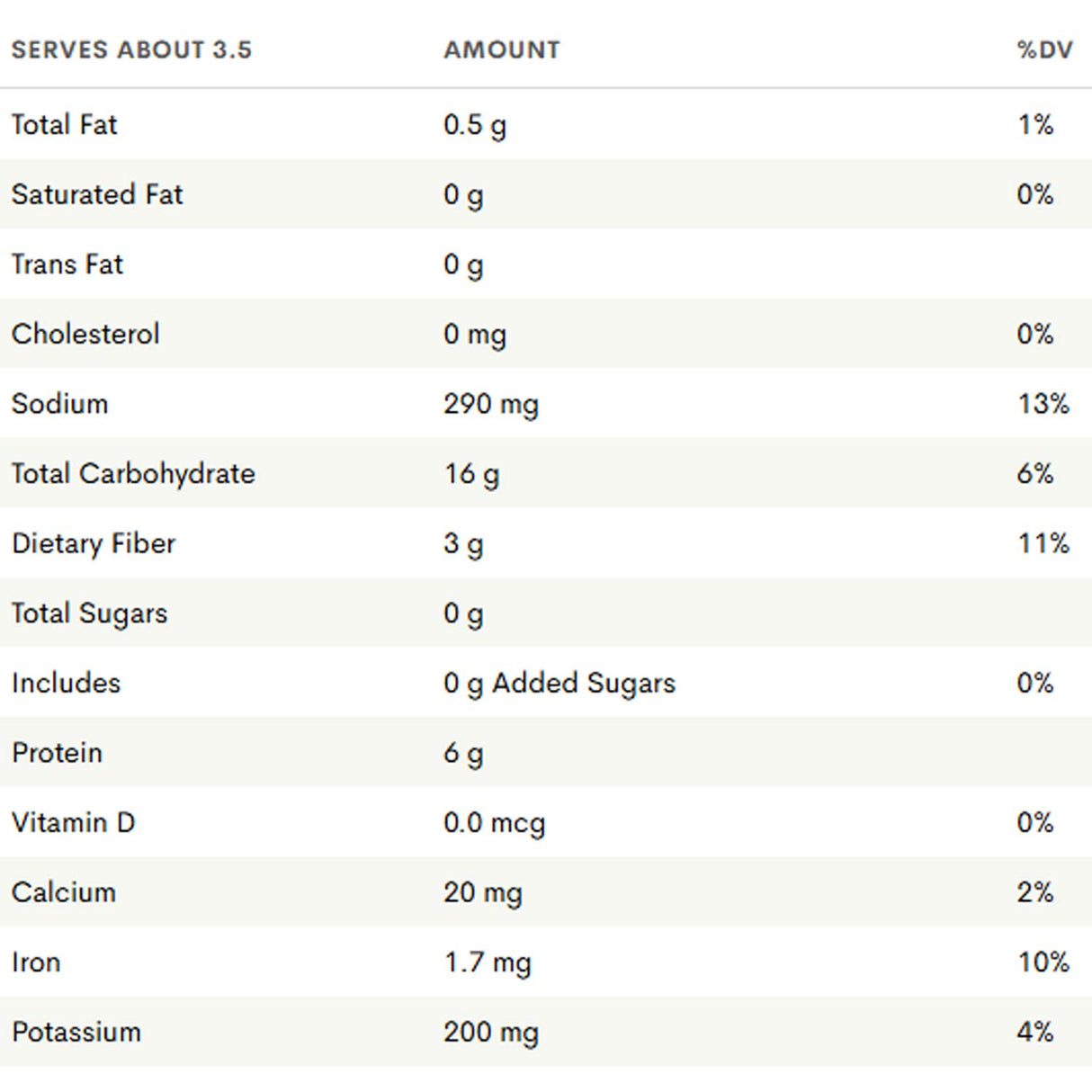Image resolution: width=1092 pixels, height=1092 pixels.
Task: Click the Potassium row label
Action: 76,1032
